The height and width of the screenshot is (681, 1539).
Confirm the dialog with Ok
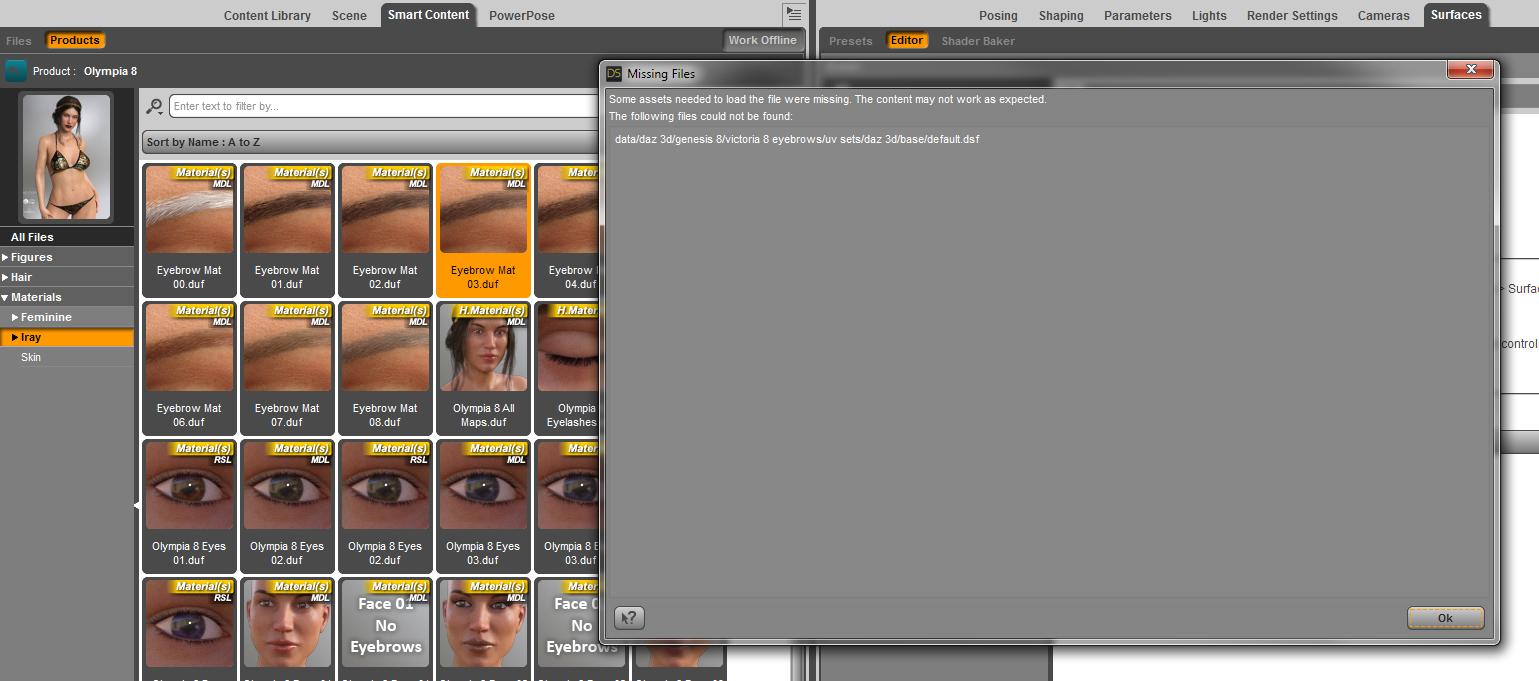[x=1445, y=618]
